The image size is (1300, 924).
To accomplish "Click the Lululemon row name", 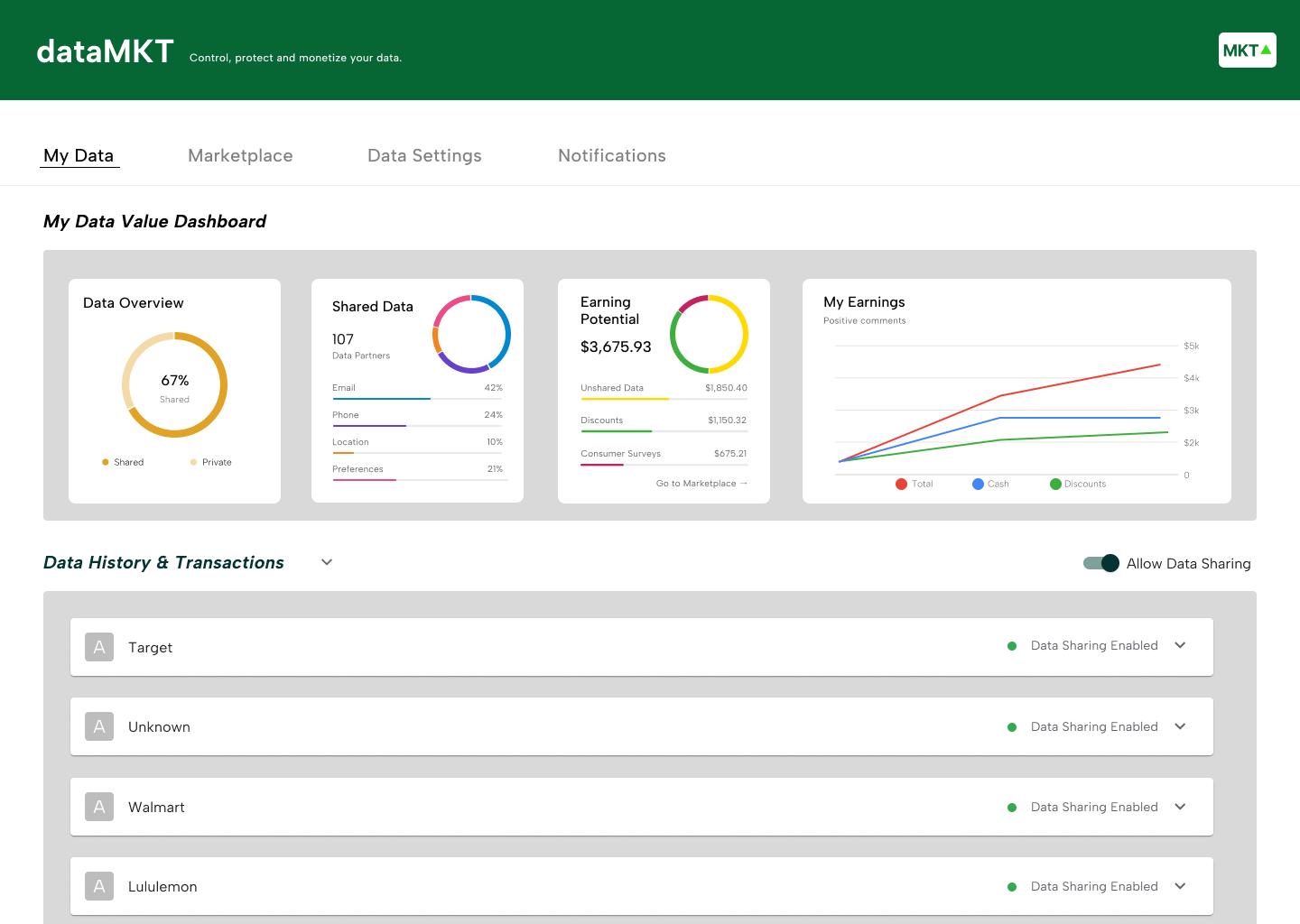I will [x=162, y=886].
